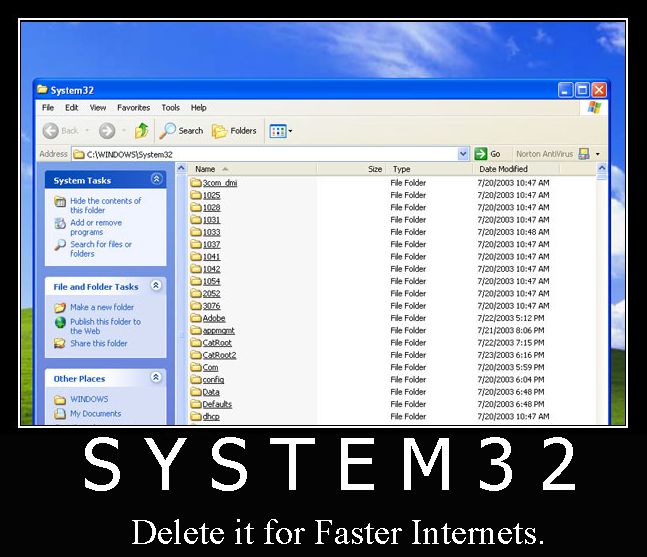
Task: Open the Help menu
Action: (198, 108)
